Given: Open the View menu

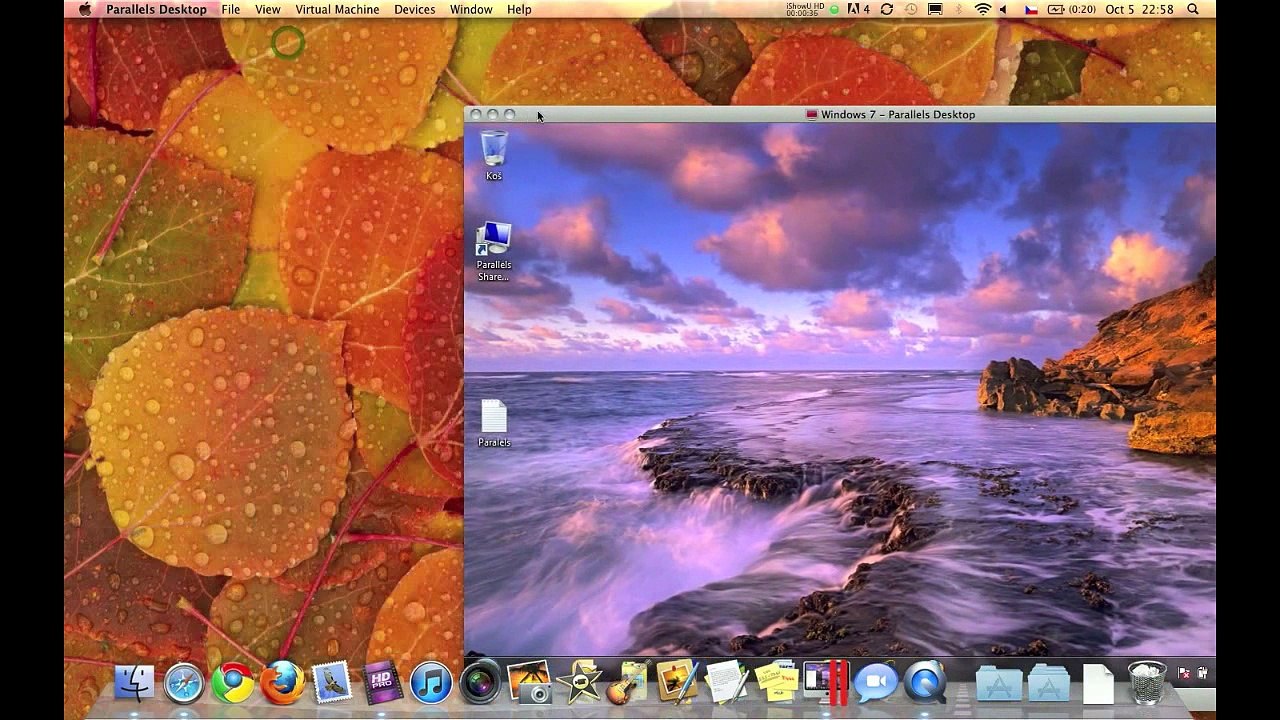Looking at the screenshot, I should point(268,9).
